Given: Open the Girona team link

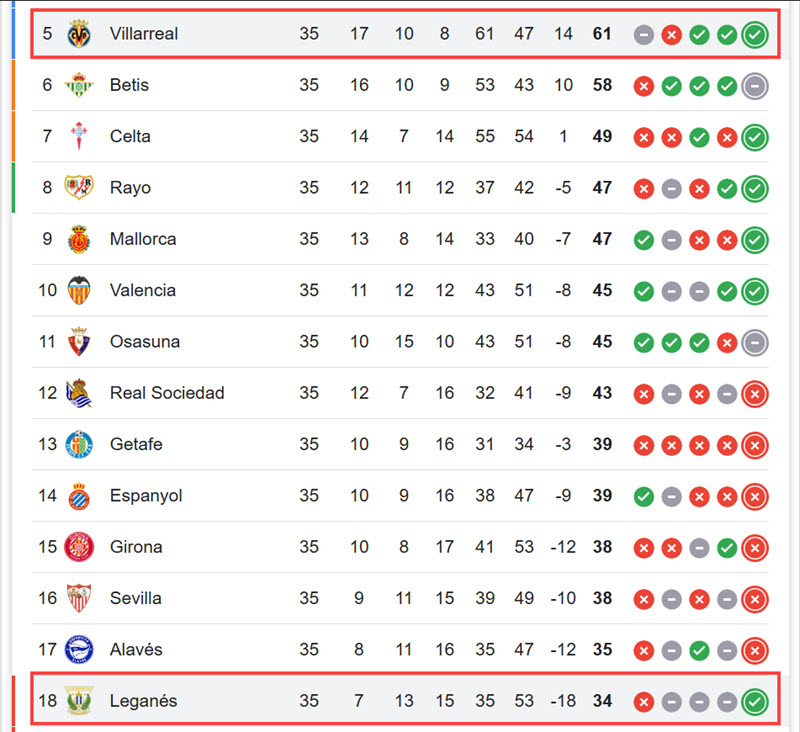Looking at the screenshot, I should [x=136, y=547].
